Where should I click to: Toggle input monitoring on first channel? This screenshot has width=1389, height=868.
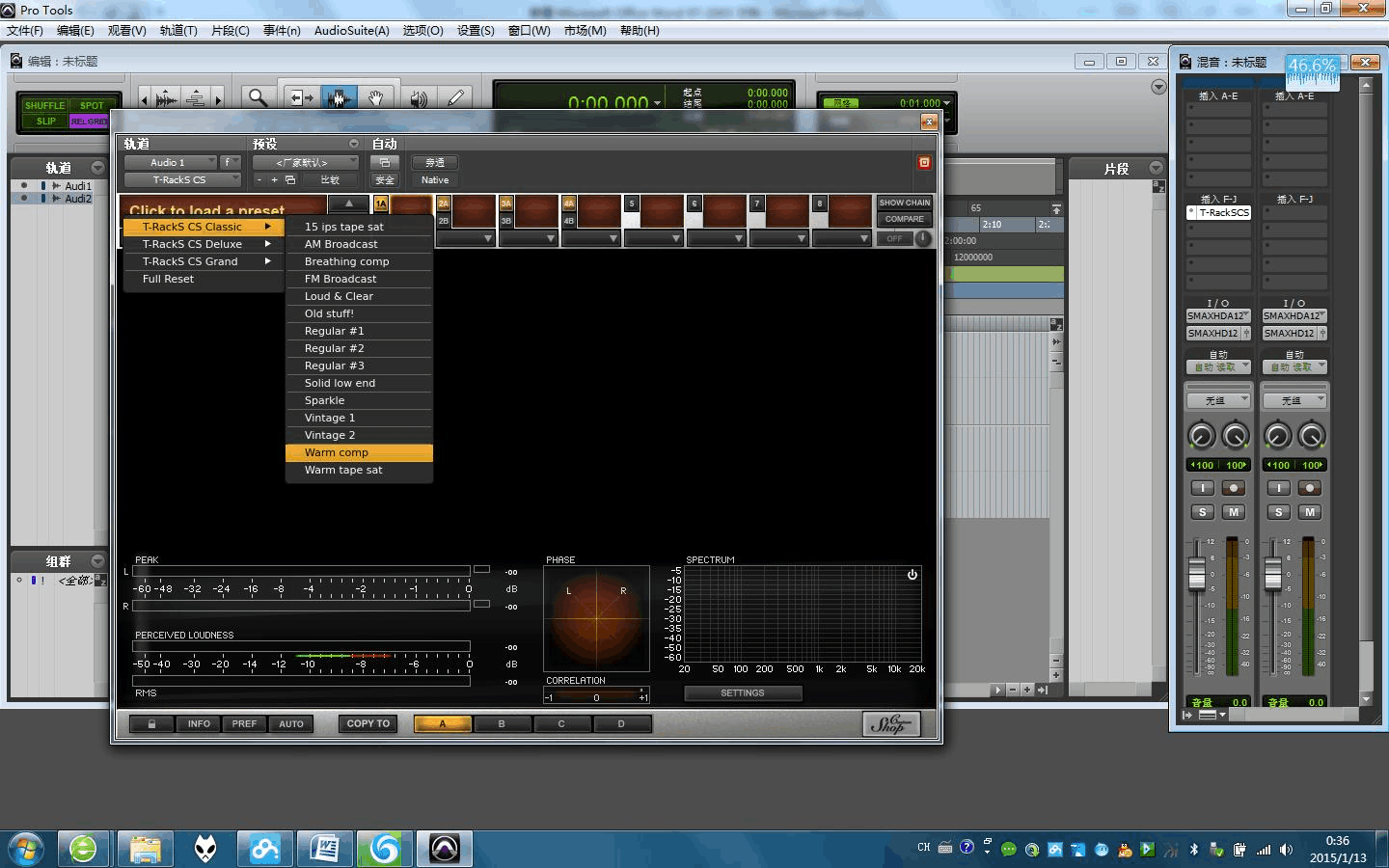coord(1202,488)
